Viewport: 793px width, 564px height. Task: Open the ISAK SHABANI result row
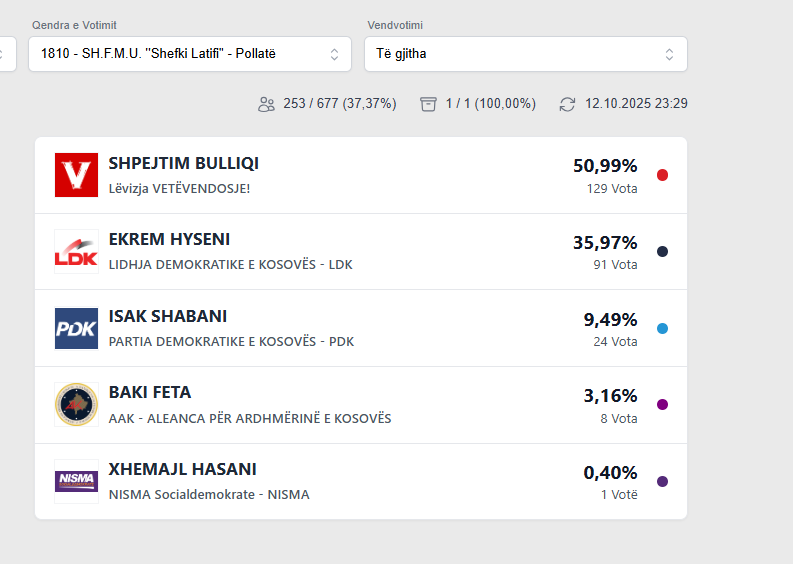click(360, 328)
